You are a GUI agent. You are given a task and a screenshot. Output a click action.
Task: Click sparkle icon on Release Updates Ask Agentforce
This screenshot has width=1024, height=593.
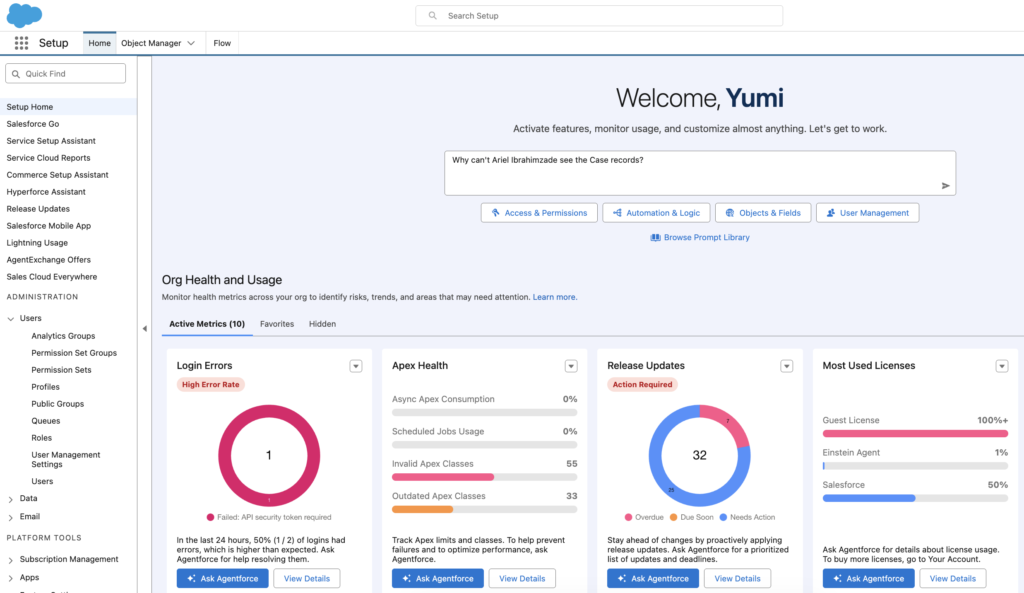(622, 579)
